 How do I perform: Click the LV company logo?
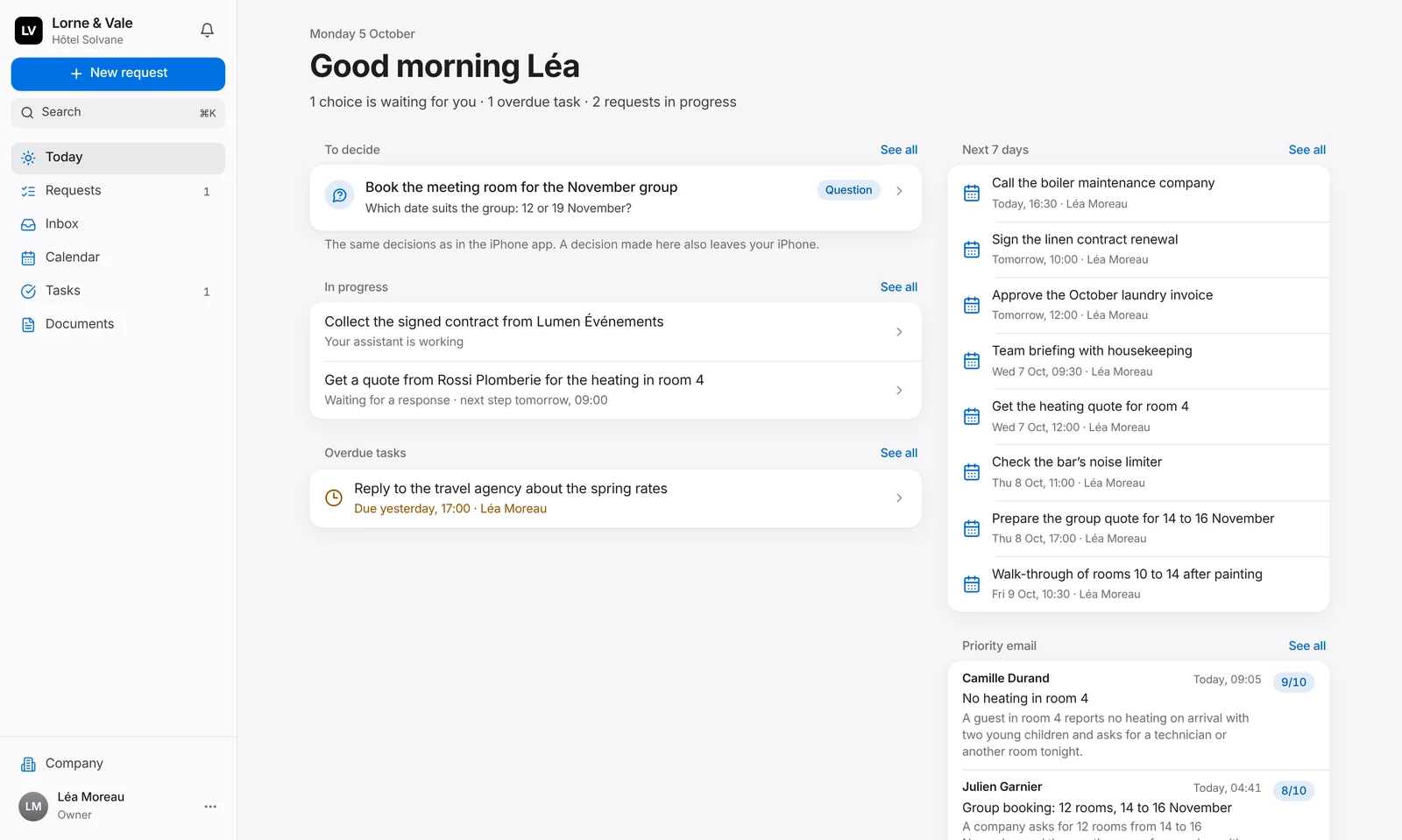click(x=29, y=30)
